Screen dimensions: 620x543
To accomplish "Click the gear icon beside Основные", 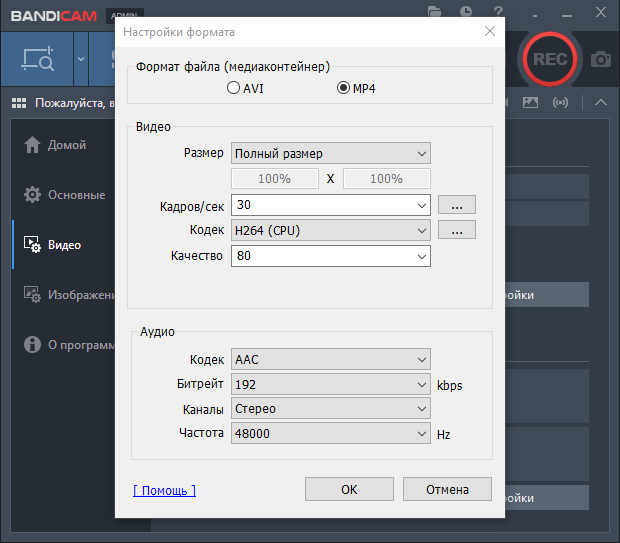I will tap(32, 195).
